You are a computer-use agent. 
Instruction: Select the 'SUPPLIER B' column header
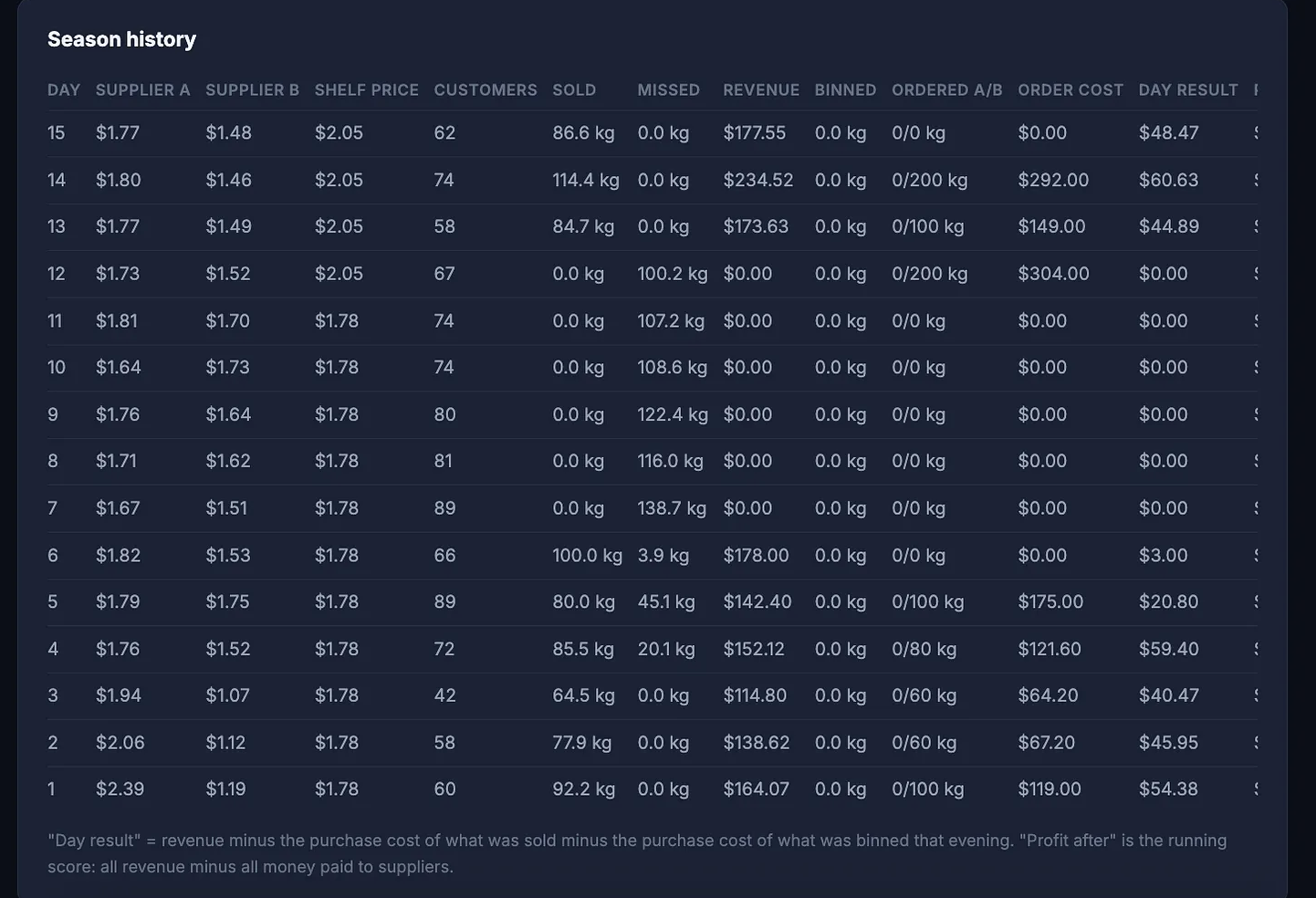pos(252,90)
